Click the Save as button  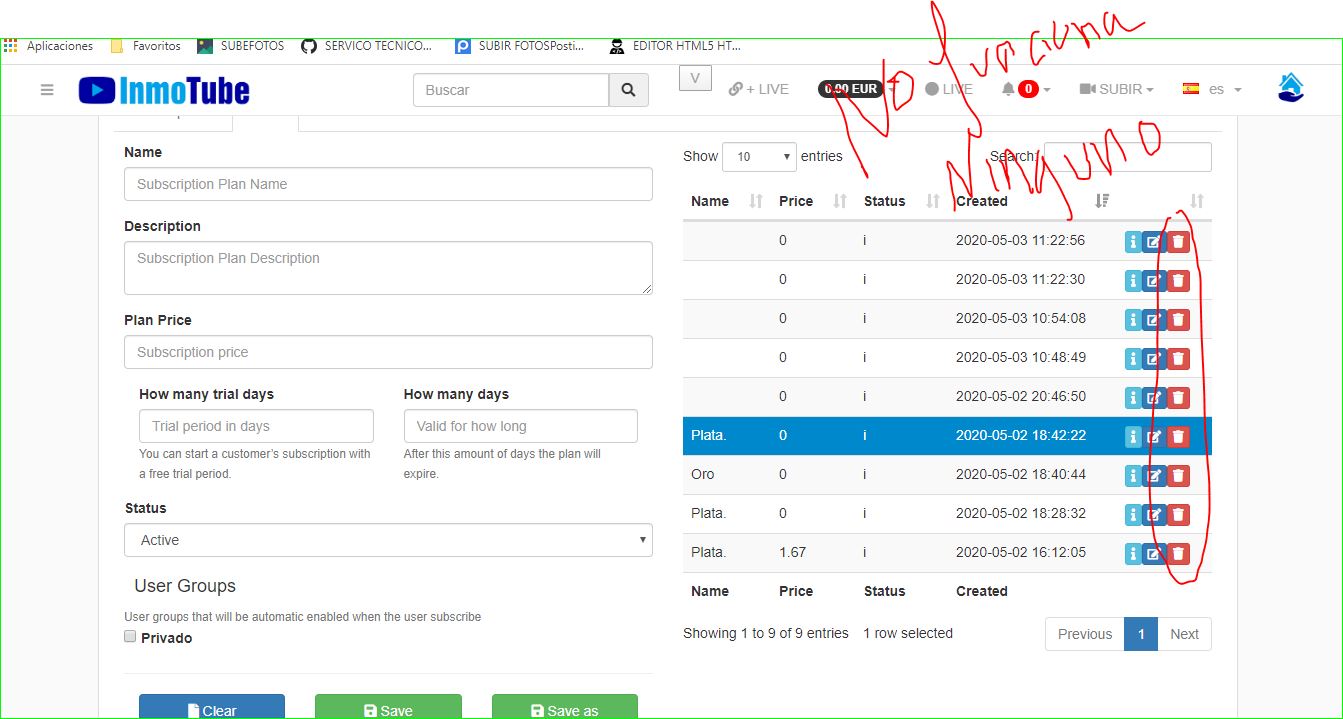565,711
